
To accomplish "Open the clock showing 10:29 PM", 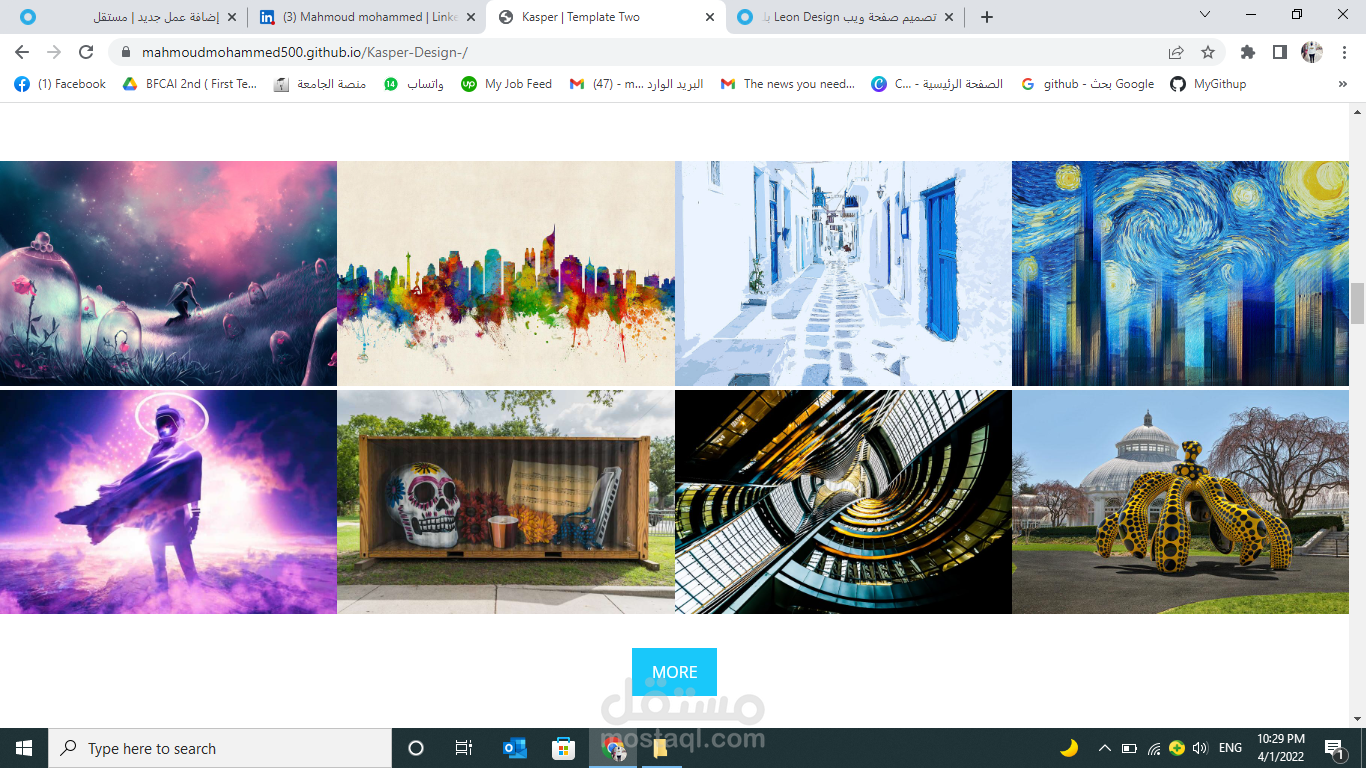I will coord(1281,748).
